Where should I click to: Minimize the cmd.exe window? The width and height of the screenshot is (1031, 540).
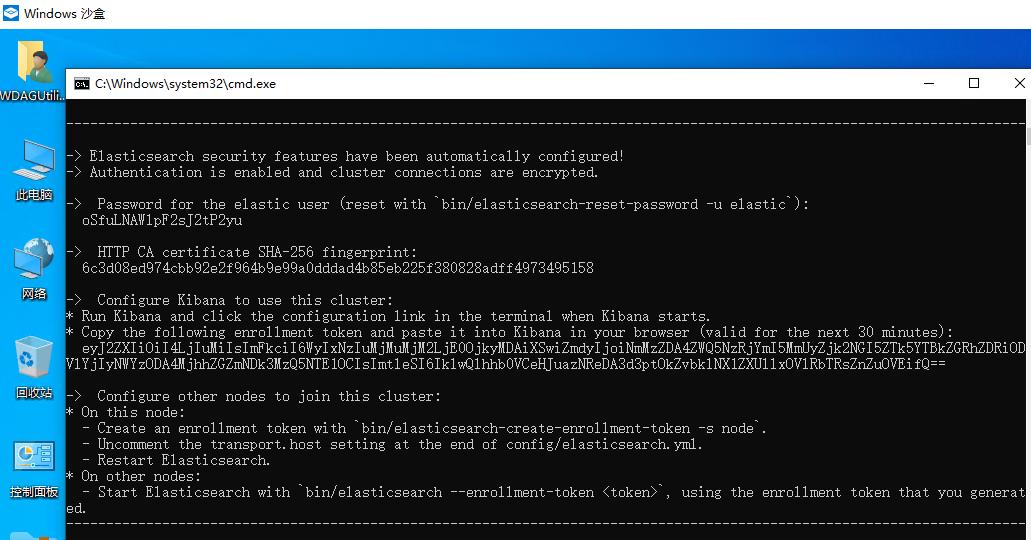[929, 84]
